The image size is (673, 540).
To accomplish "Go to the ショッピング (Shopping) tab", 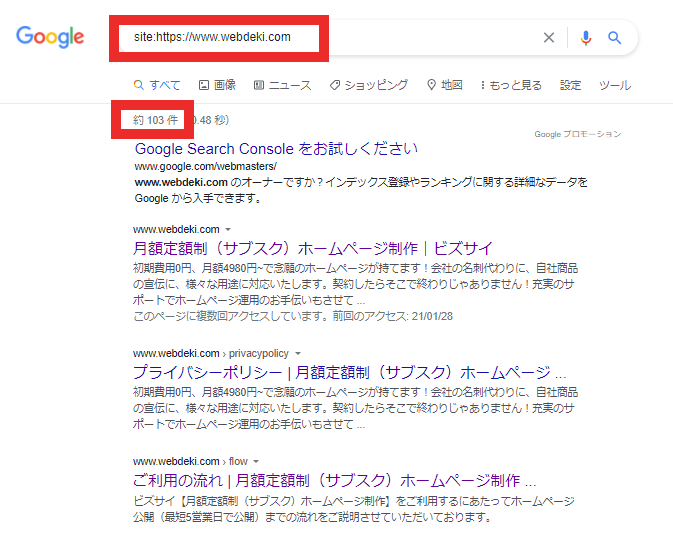I will pos(368,85).
